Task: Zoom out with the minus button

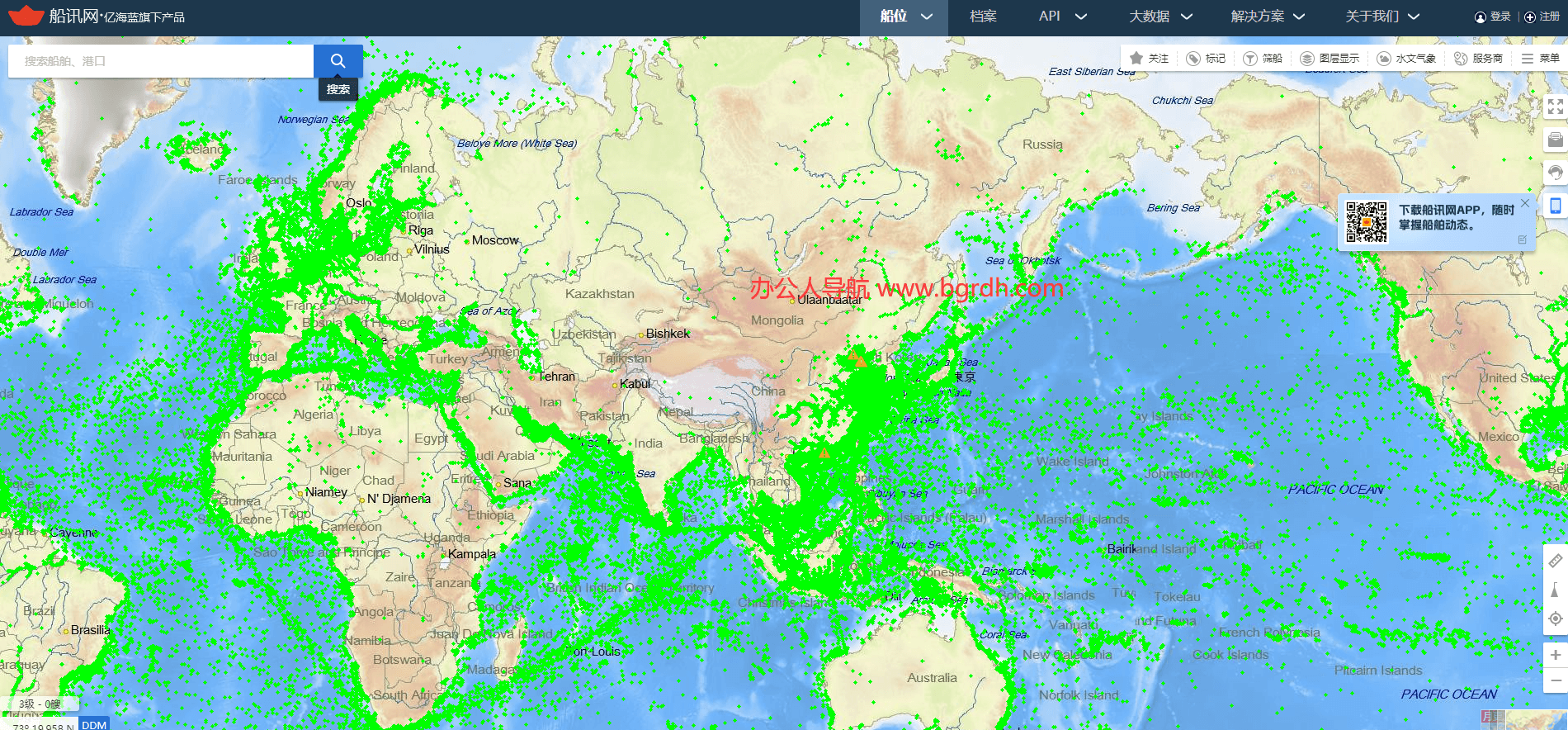Action: click(x=1555, y=681)
